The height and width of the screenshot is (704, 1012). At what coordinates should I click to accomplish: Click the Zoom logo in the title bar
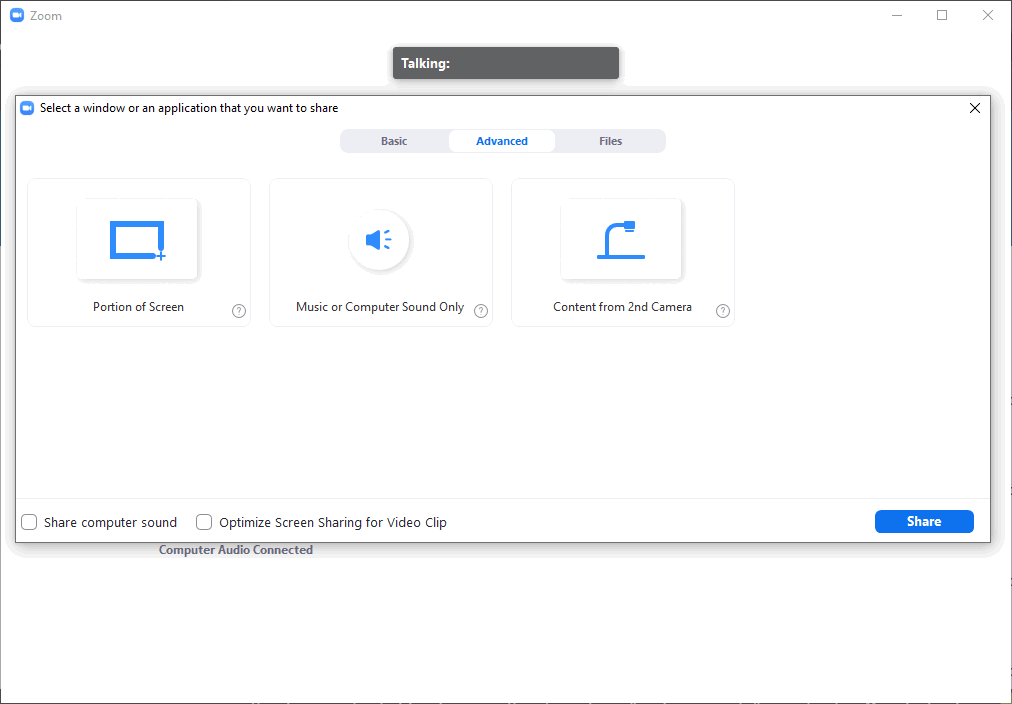(16, 15)
